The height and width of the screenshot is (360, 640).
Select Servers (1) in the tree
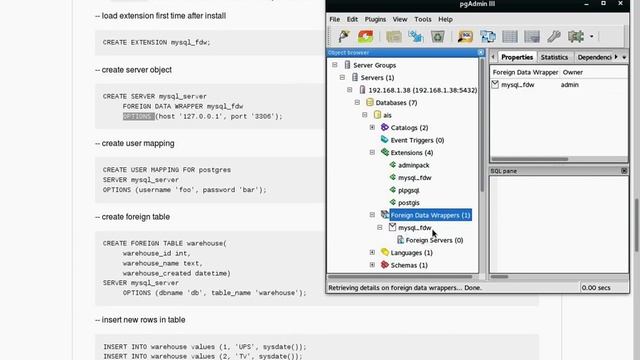pos(377,78)
